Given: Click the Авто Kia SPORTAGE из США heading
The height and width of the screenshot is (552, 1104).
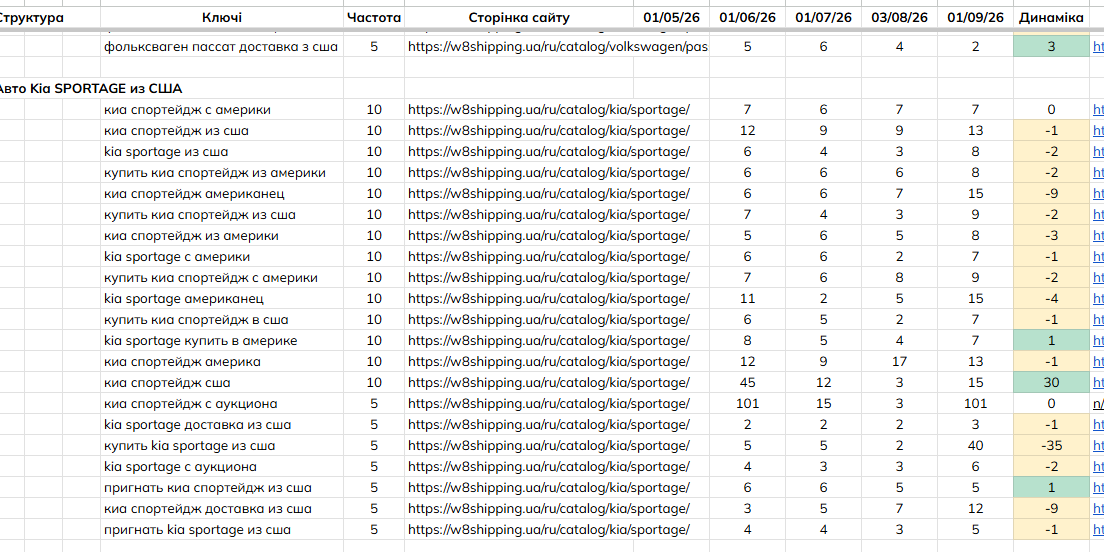Looking at the screenshot, I should coord(89,89).
